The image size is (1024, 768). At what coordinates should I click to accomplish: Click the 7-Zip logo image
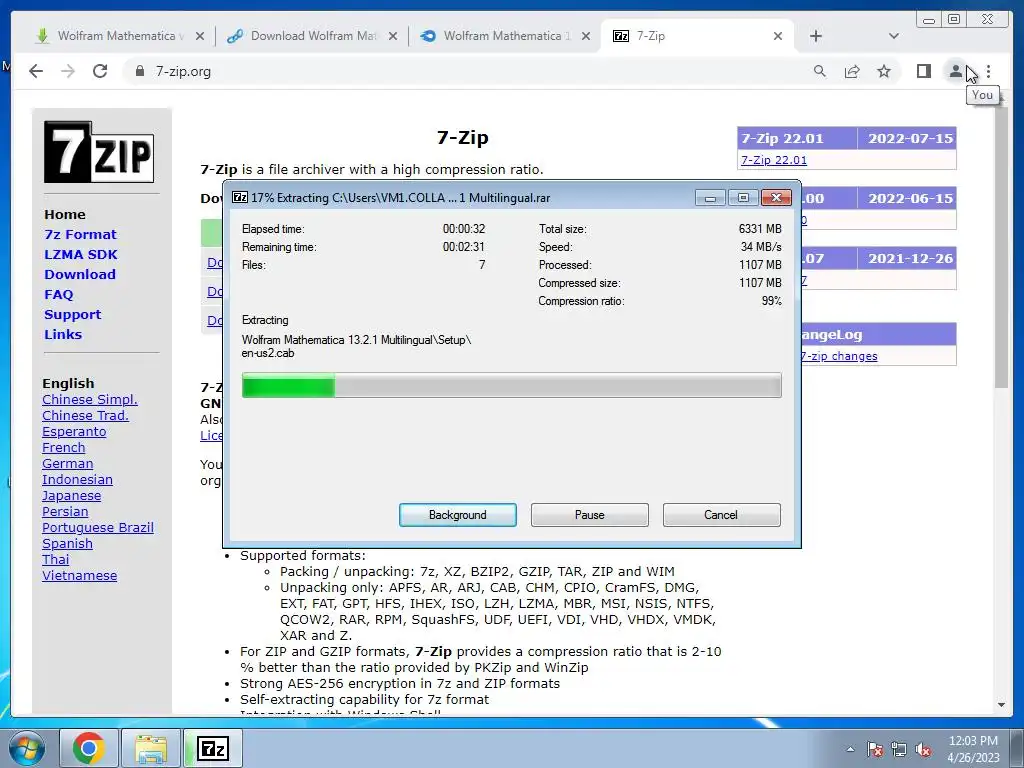(x=99, y=152)
